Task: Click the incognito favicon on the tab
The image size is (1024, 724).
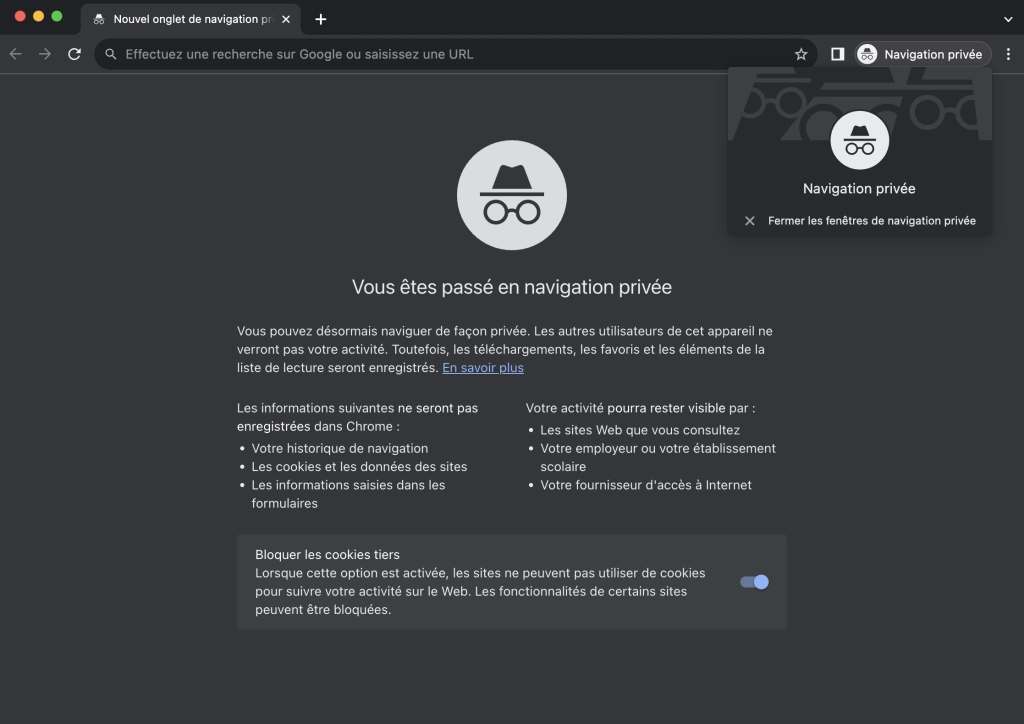Action: (99, 19)
